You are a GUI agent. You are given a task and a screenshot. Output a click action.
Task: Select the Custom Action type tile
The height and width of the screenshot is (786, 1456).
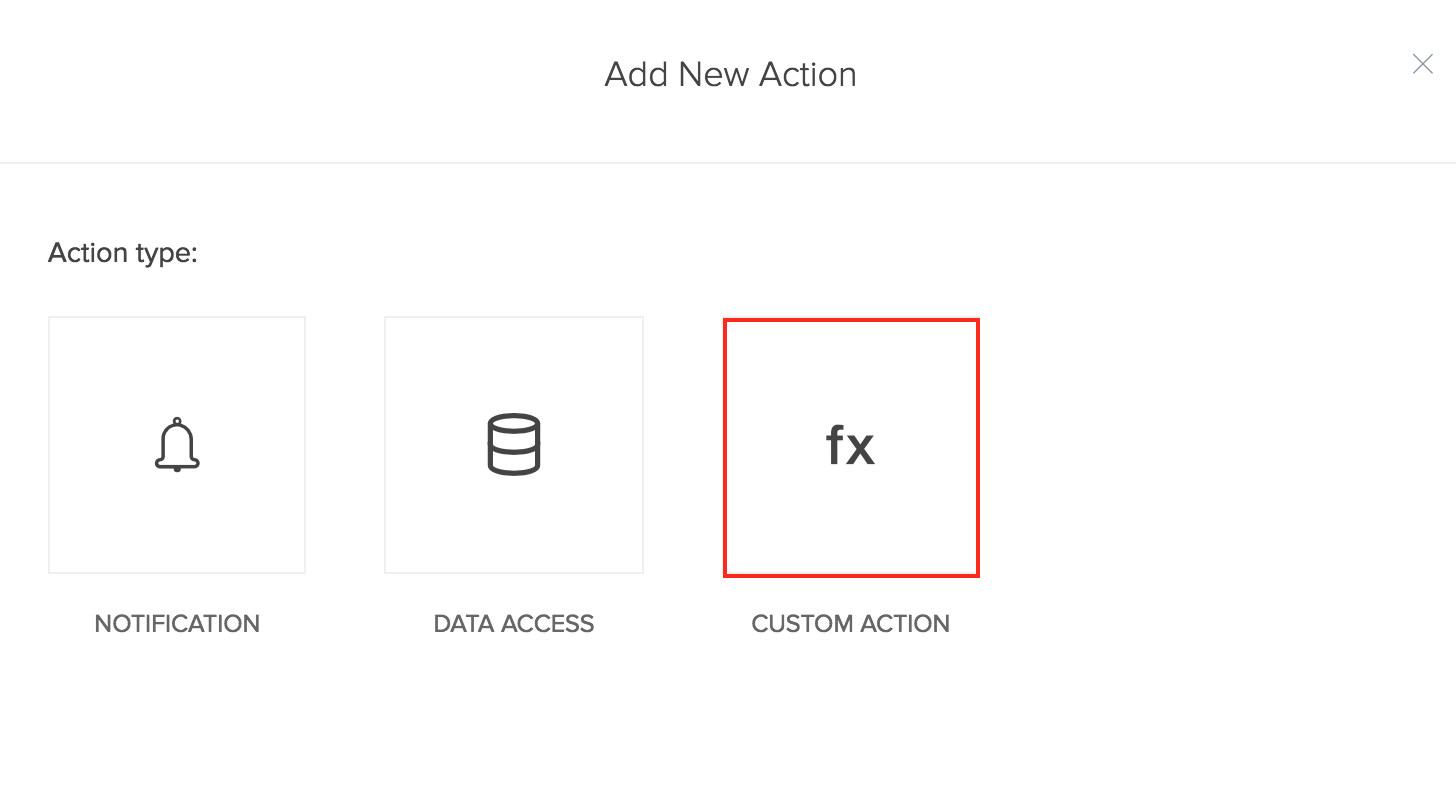[851, 447]
